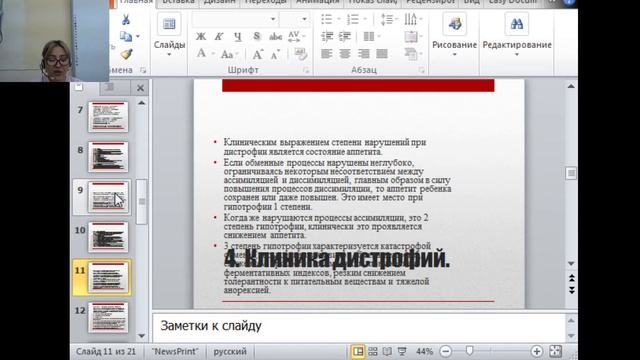Open font color A dropdown
The height and width of the screenshot is (360, 640).
(x=204, y=53)
